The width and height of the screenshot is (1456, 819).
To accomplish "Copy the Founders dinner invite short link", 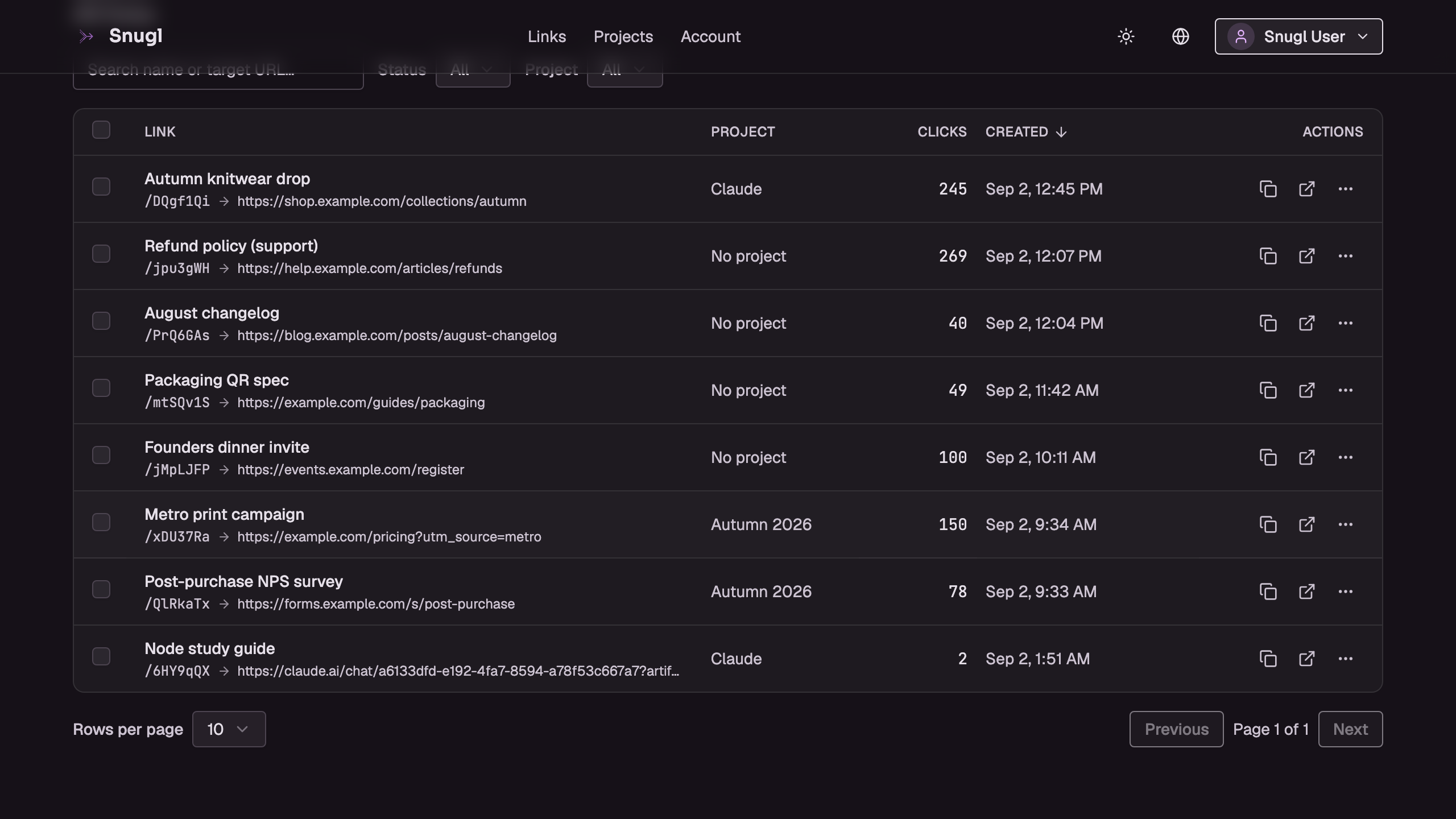I will (x=1268, y=457).
